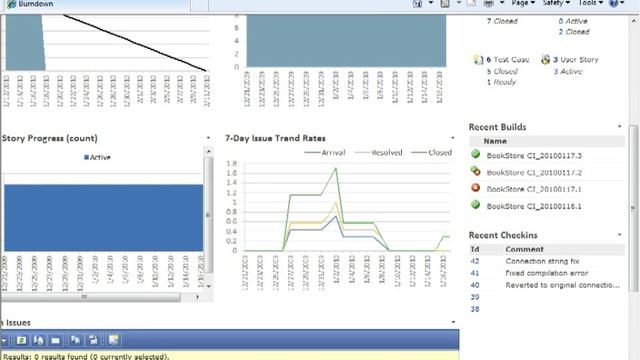Click the '1 Ready' test case count

pyautogui.click(x=501, y=82)
